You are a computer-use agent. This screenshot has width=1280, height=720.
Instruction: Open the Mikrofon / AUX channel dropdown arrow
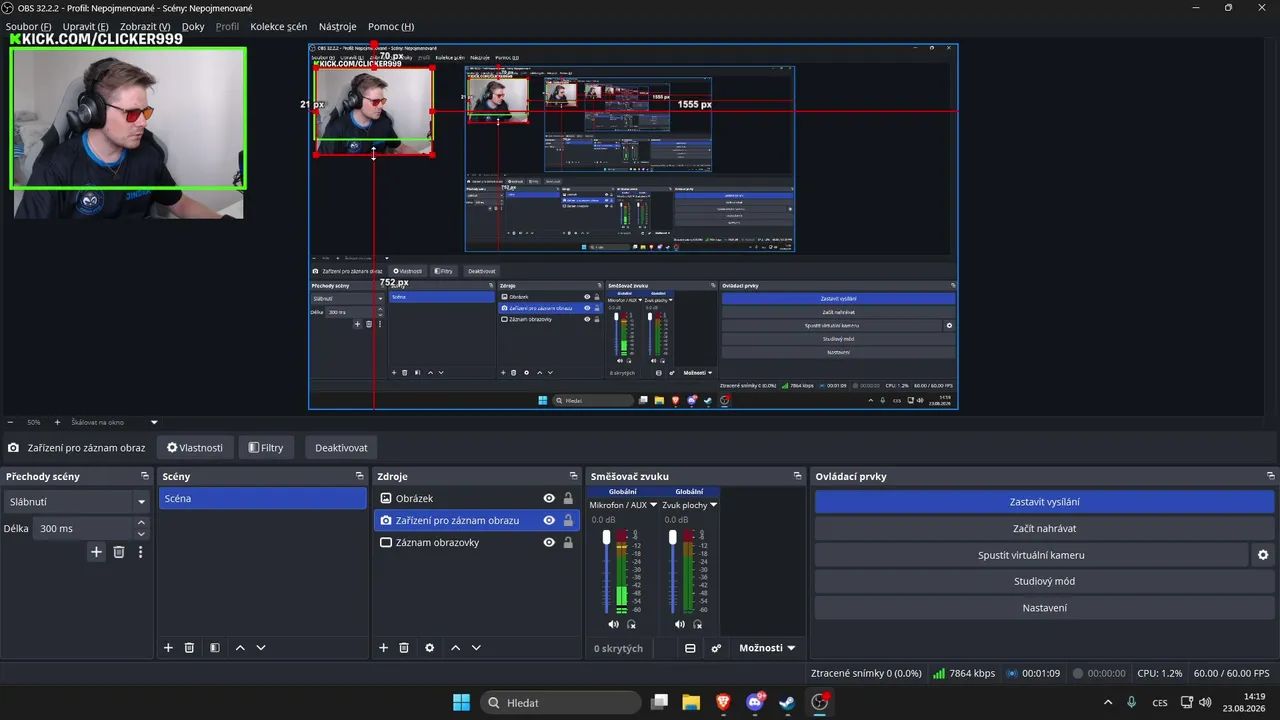coord(654,505)
